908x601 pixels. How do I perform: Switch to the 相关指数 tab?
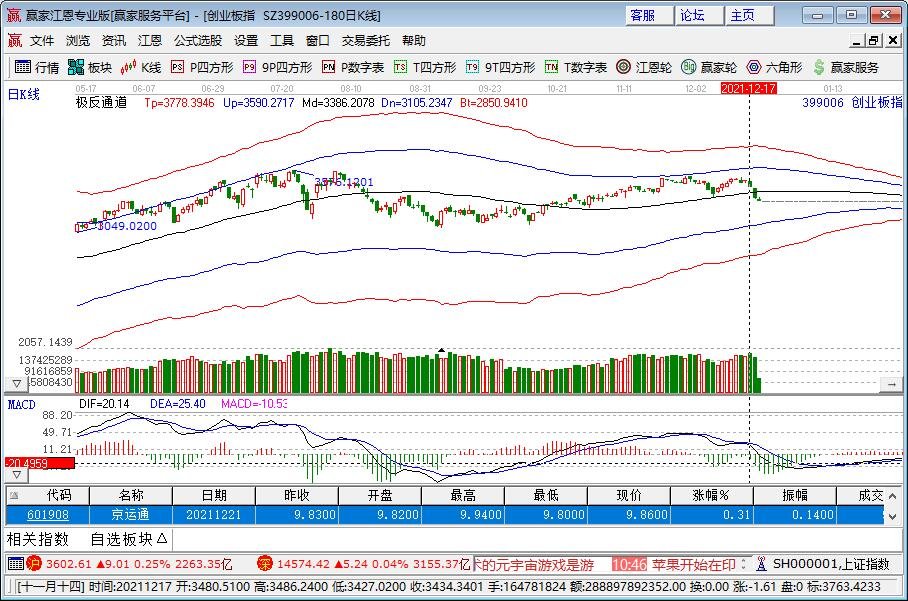(38, 540)
